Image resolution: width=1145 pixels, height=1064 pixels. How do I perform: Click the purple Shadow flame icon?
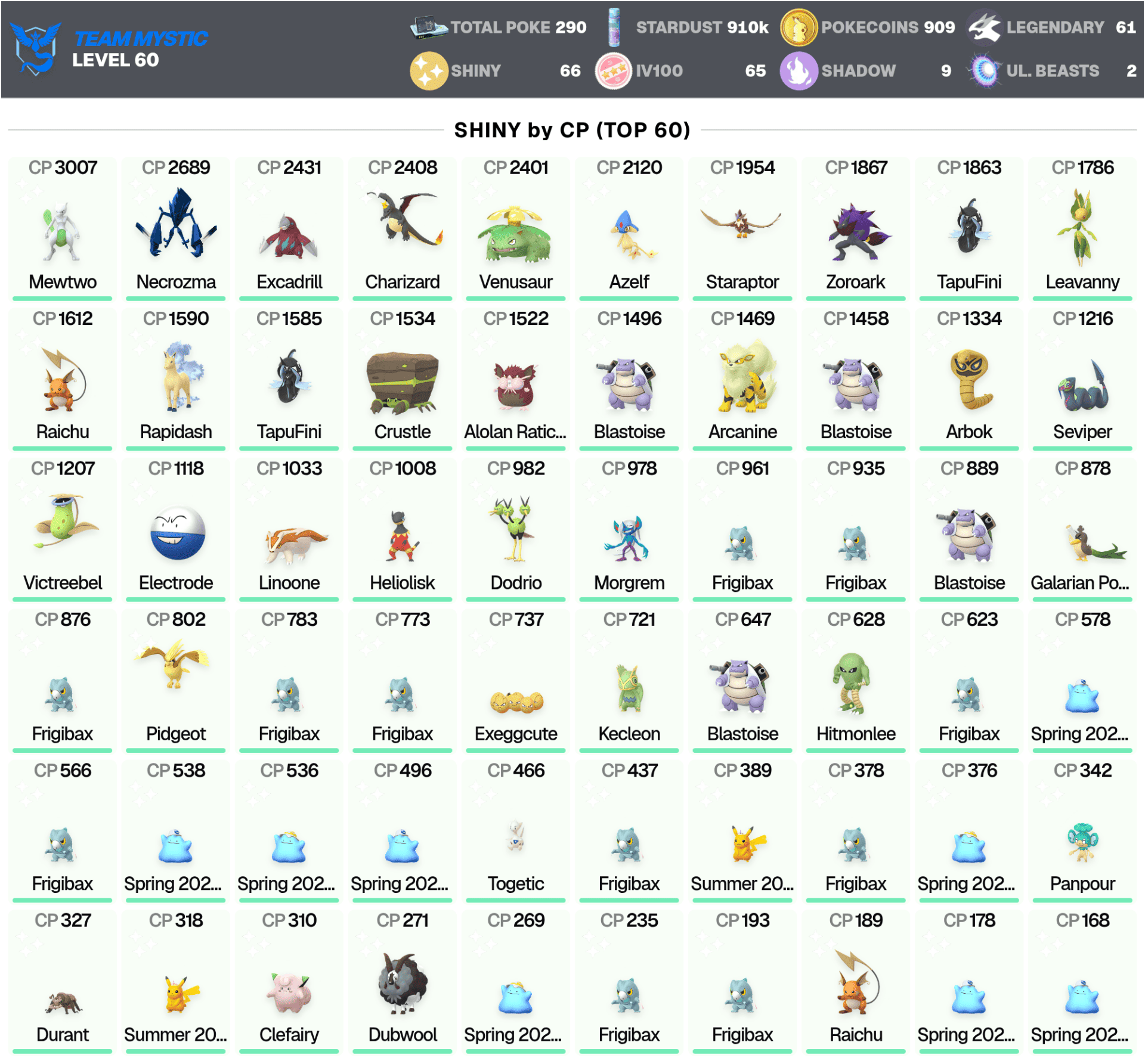coord(799,70)
